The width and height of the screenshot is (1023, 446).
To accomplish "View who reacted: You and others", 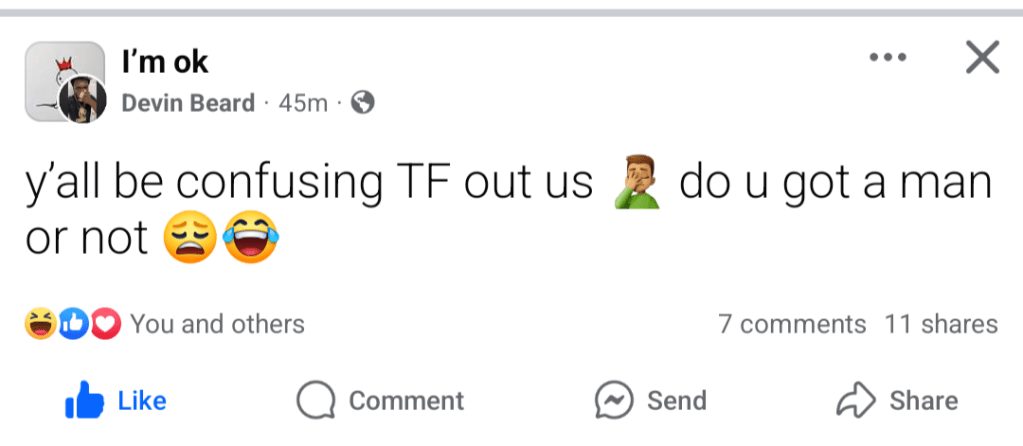I will (217, 324).
